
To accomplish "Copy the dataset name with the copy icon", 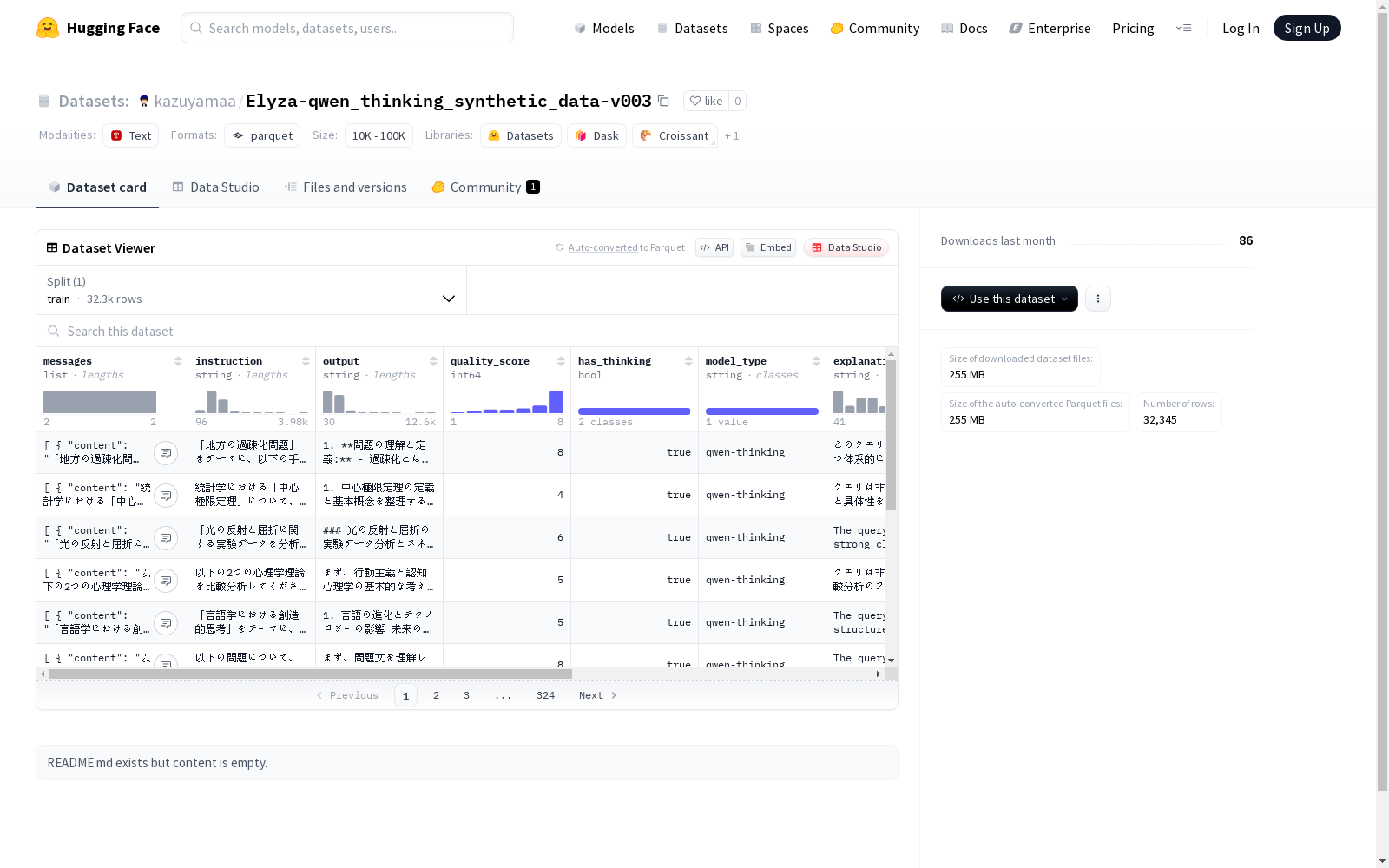I will pos(663,101).
